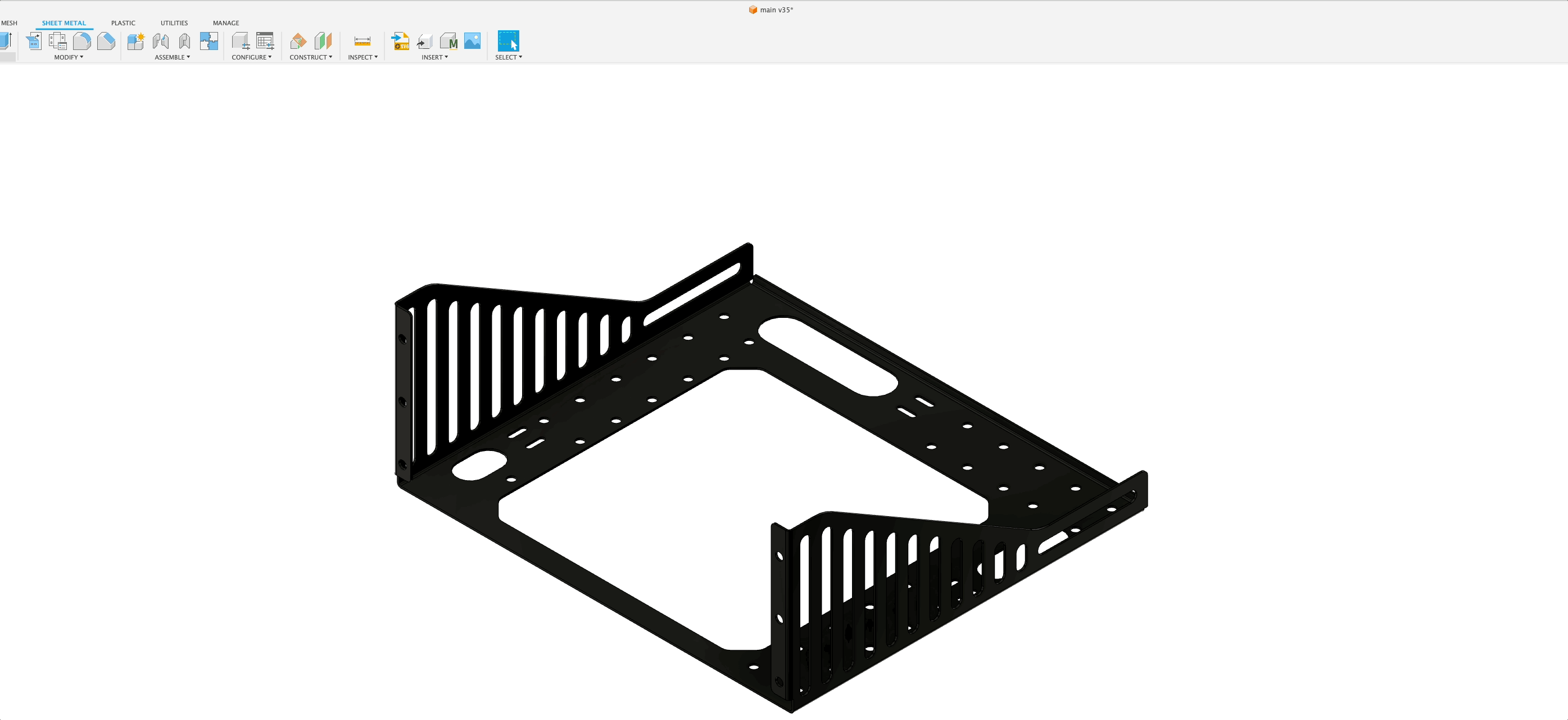Click the puzzle-piece Joint icon
Image resolution: width=1568 pixels, height=720 pixels.
[209, 42]
